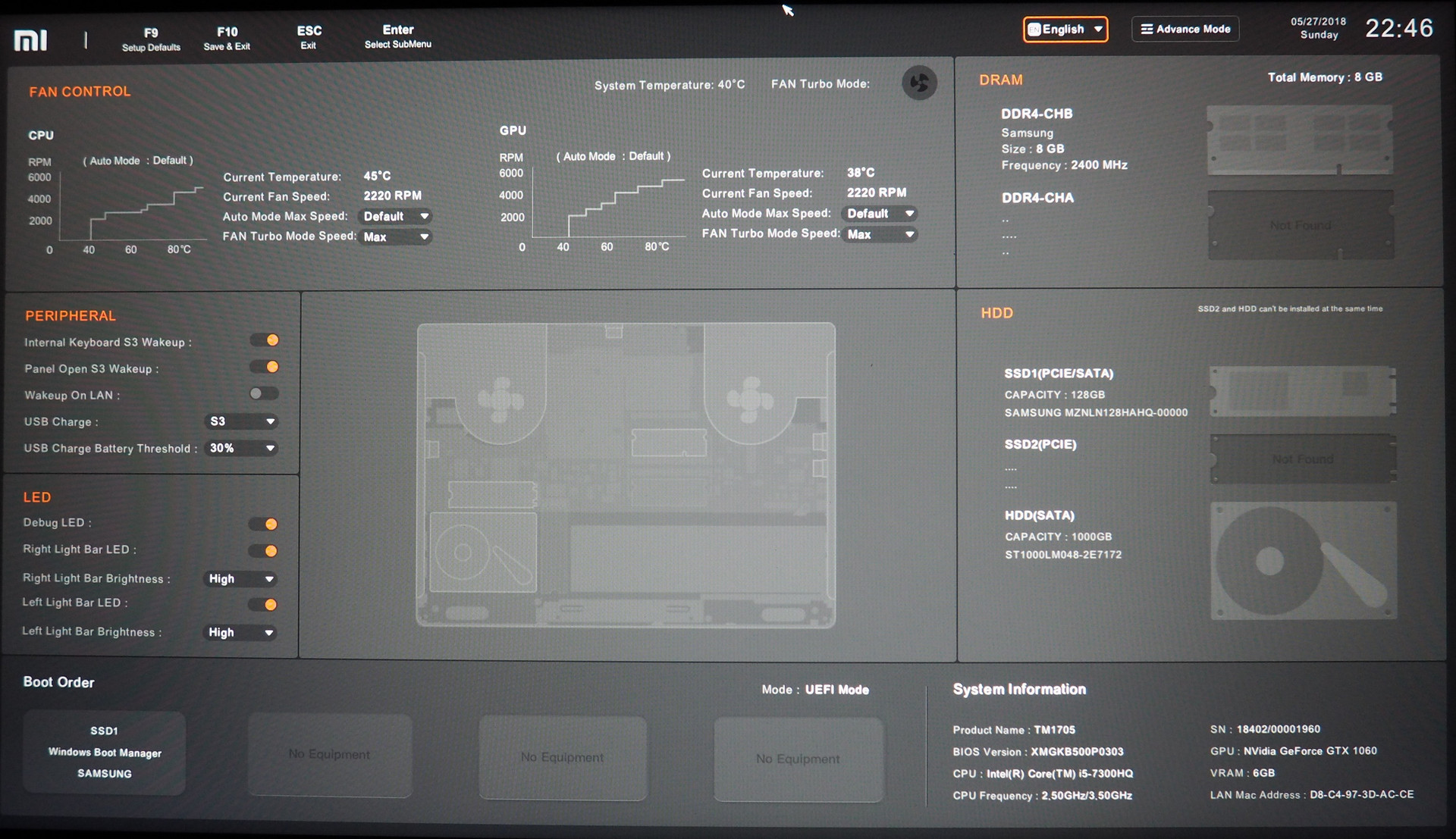Click the HDD SATA disk image
The height and width of the screenshot is (839, 1456).
(x=1303, y=561)
